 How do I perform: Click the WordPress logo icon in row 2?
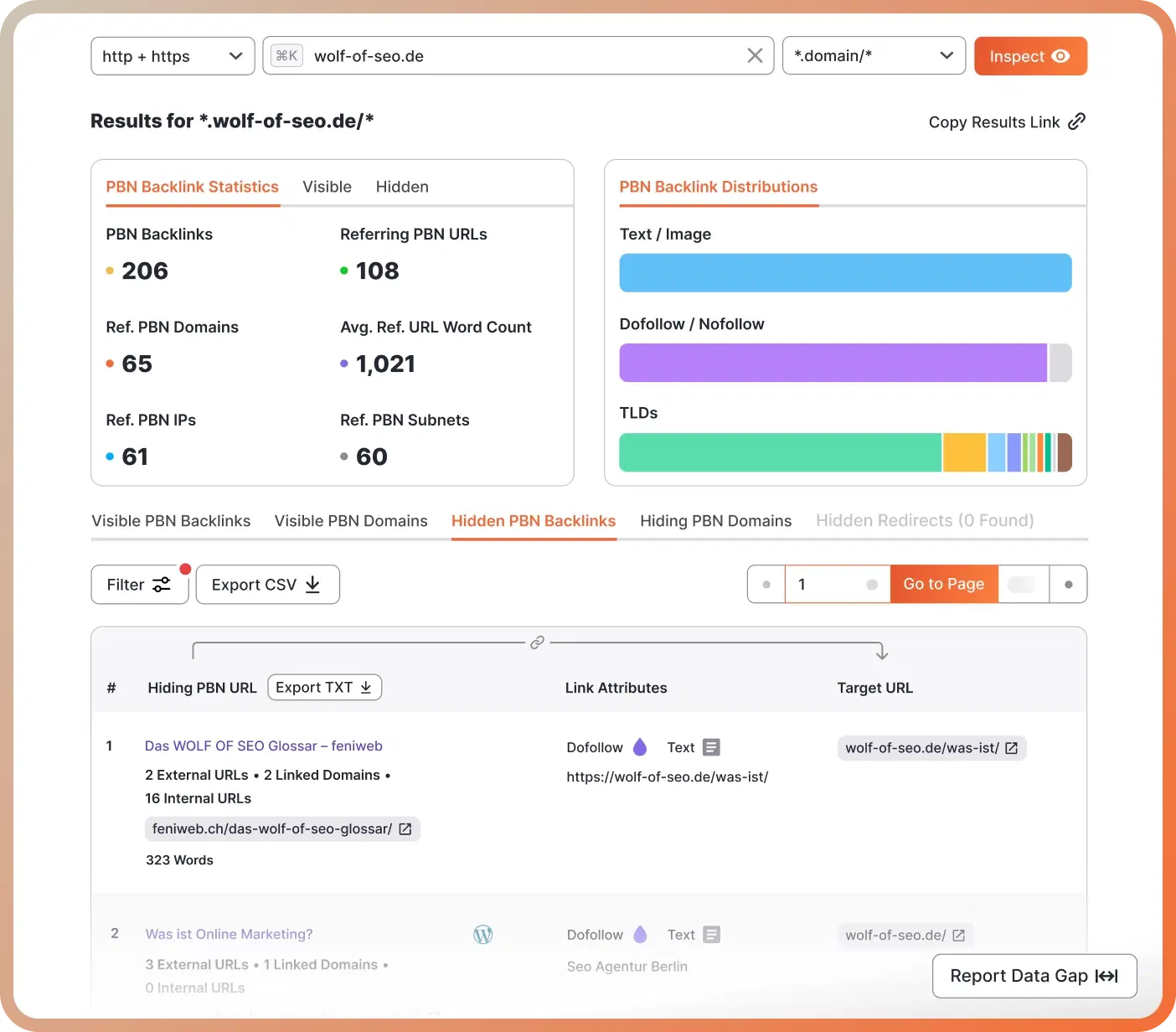(x=483, y=935)
